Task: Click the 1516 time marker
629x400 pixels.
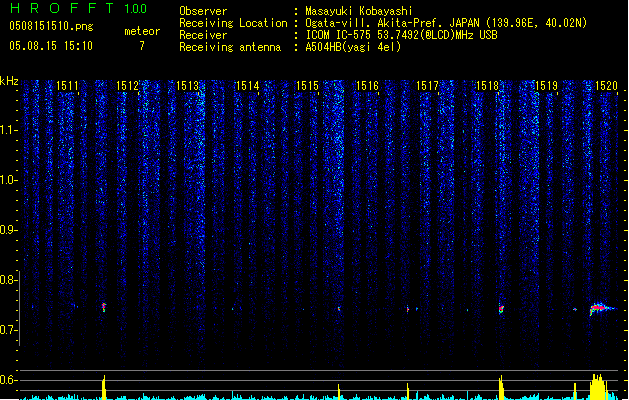Action: point(367,86)
